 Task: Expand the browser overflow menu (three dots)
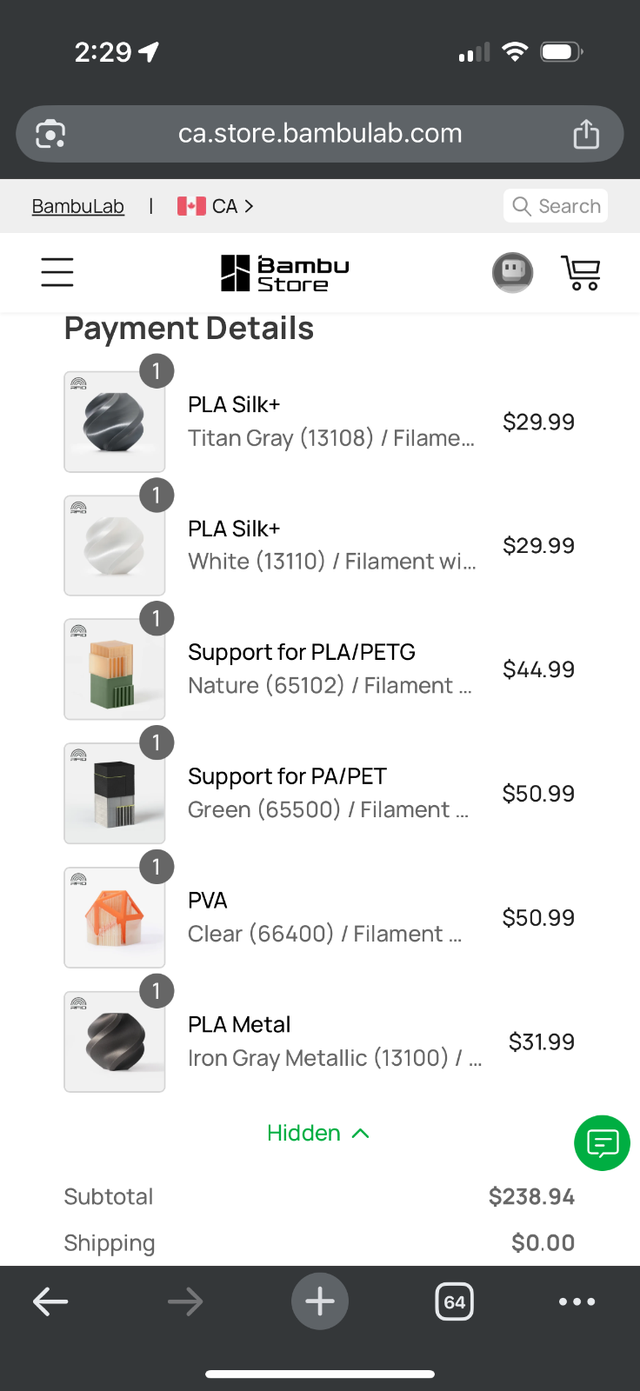pos(577,1301)
